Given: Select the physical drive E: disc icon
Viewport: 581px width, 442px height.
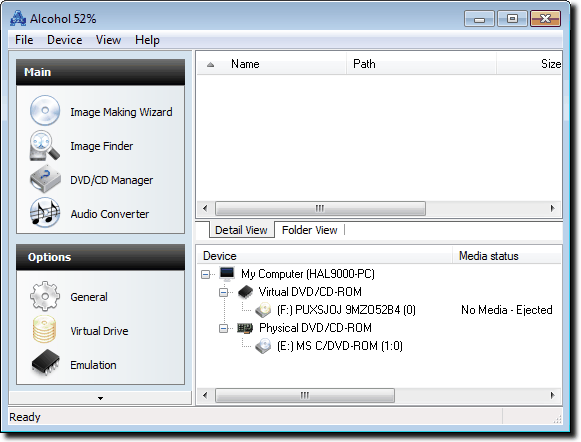Looking at the screenshot, I should tap(263, 346).
